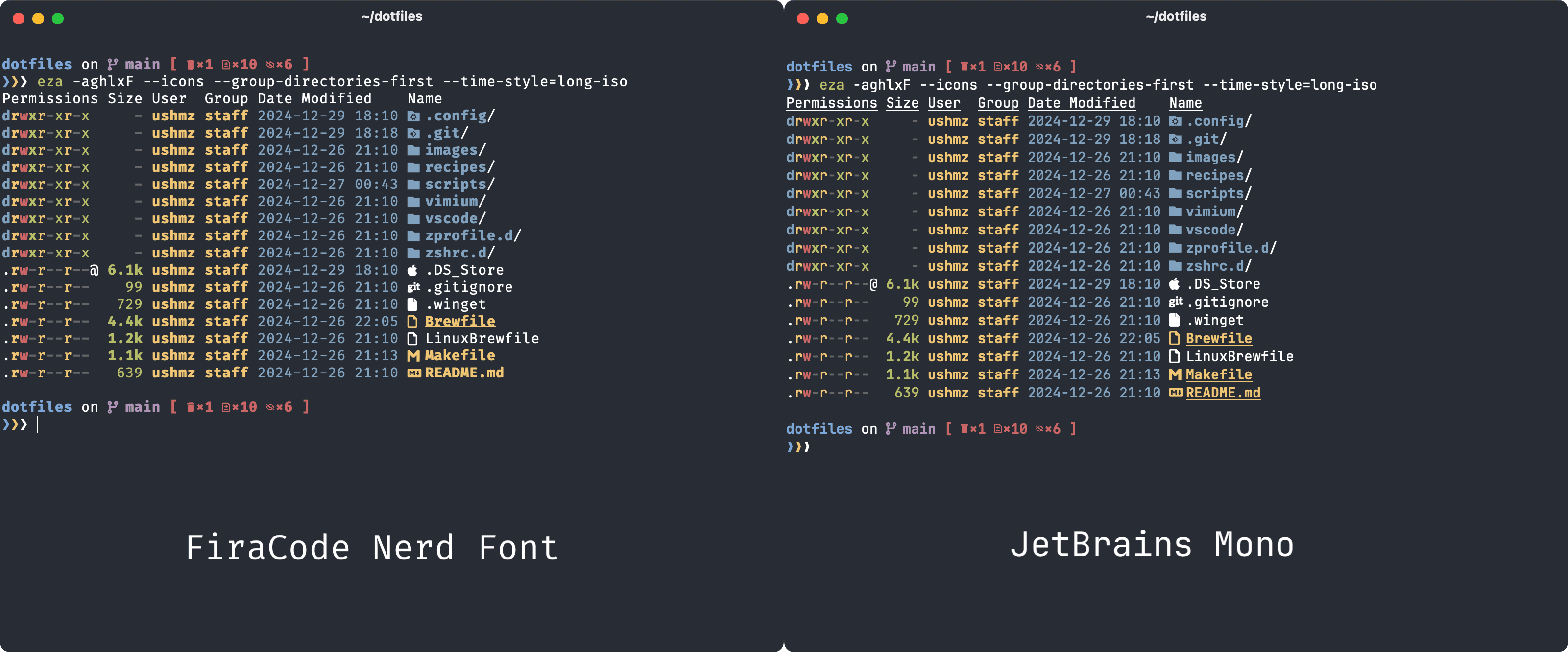
Task: Click the recipes folder icon in right terminal
Action: (x=1176, y=176)
